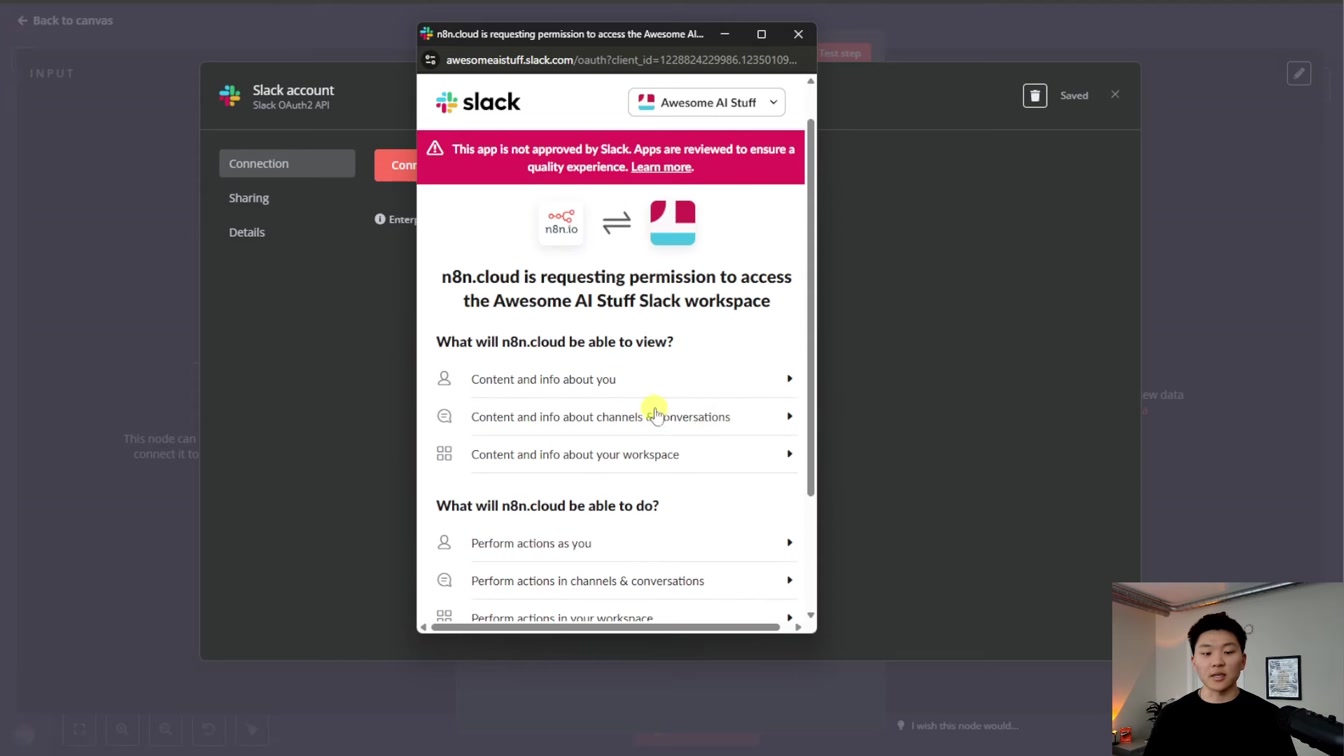Click the reset zoom canvas icon

[x=208, y=729]
